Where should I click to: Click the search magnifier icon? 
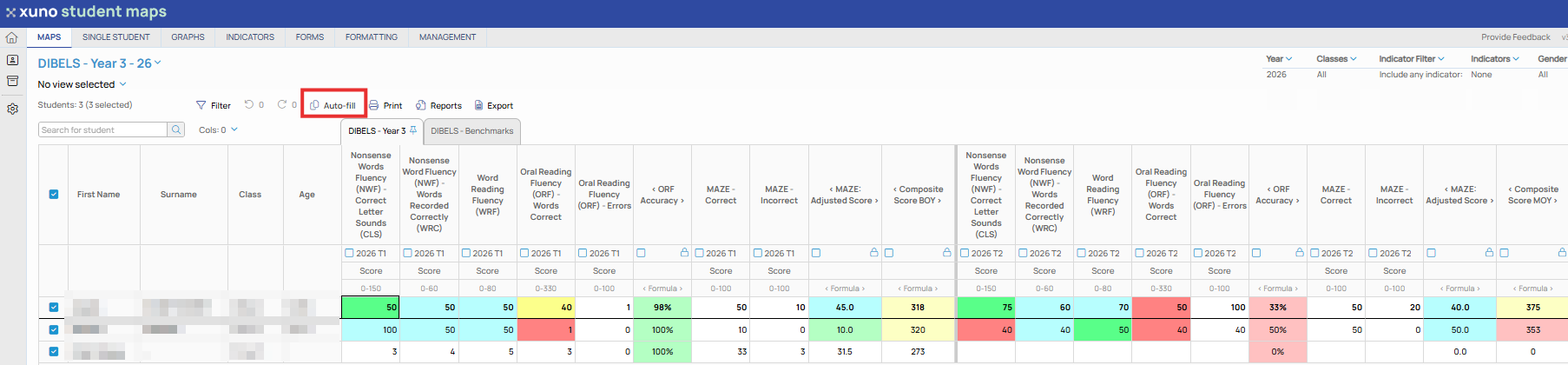(x=176, y=129)
